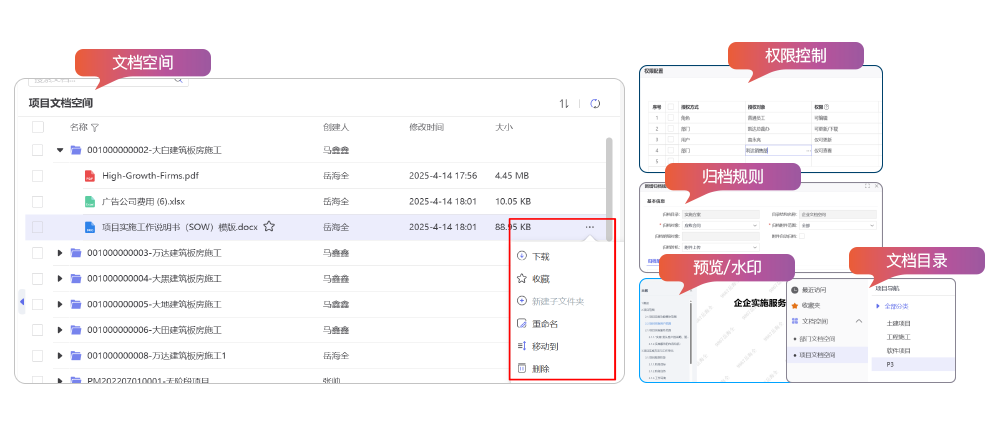
Task: Toggle the select-all checkbox in table header
Action: pyautogui.click(x=38, y=128)
